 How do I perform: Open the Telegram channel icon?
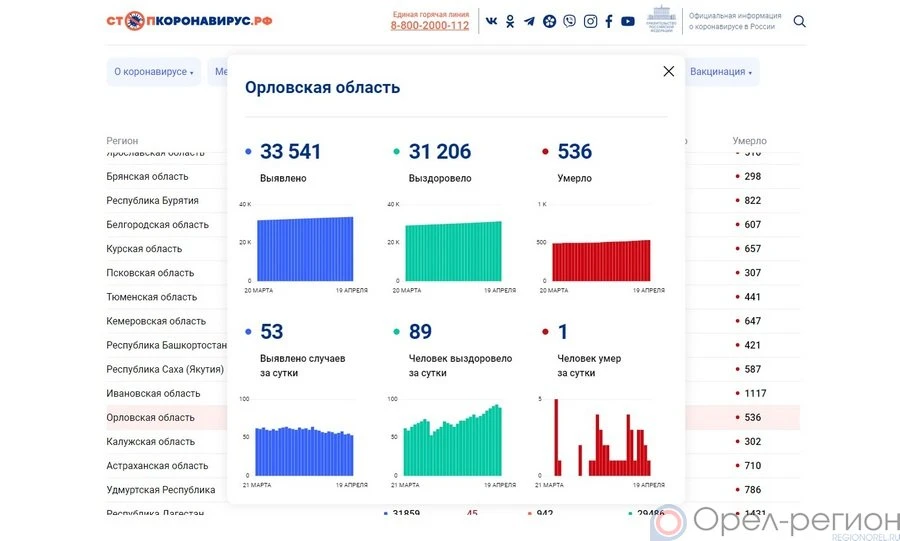click(529, 21)
